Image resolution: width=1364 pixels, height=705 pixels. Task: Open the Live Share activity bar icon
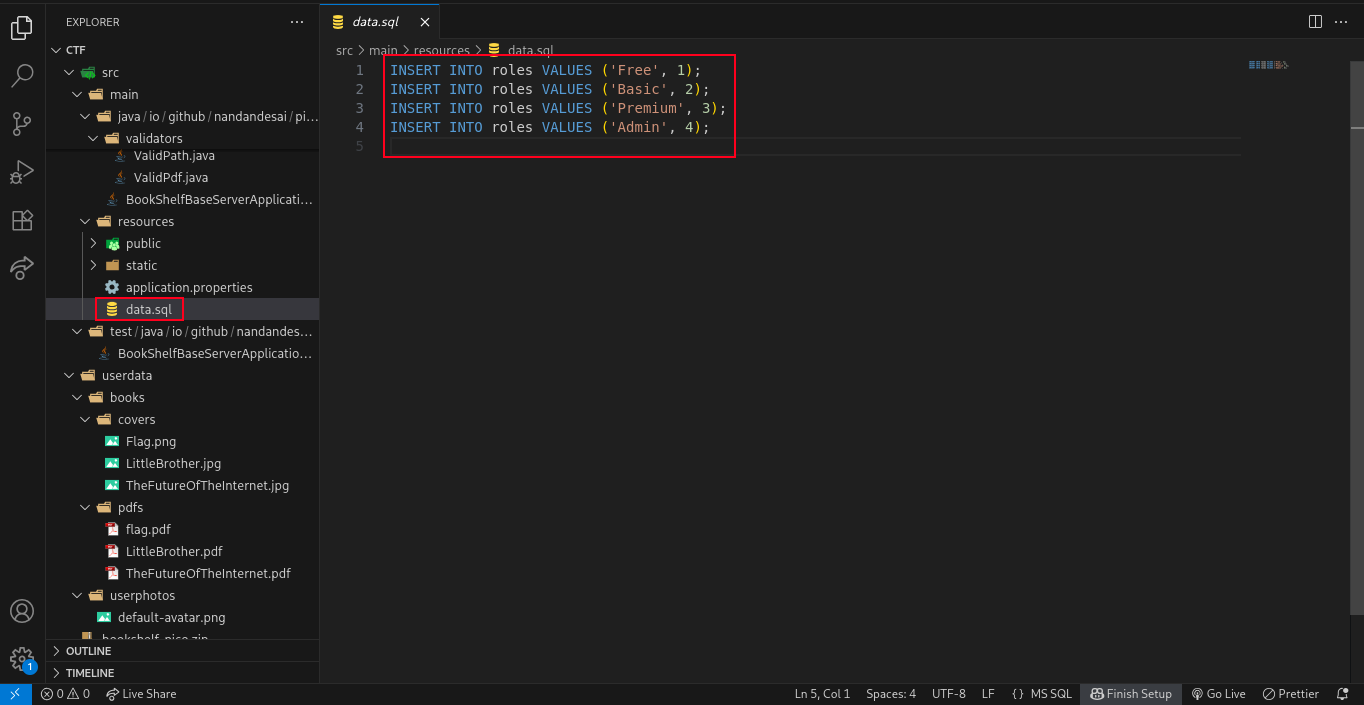22,268
